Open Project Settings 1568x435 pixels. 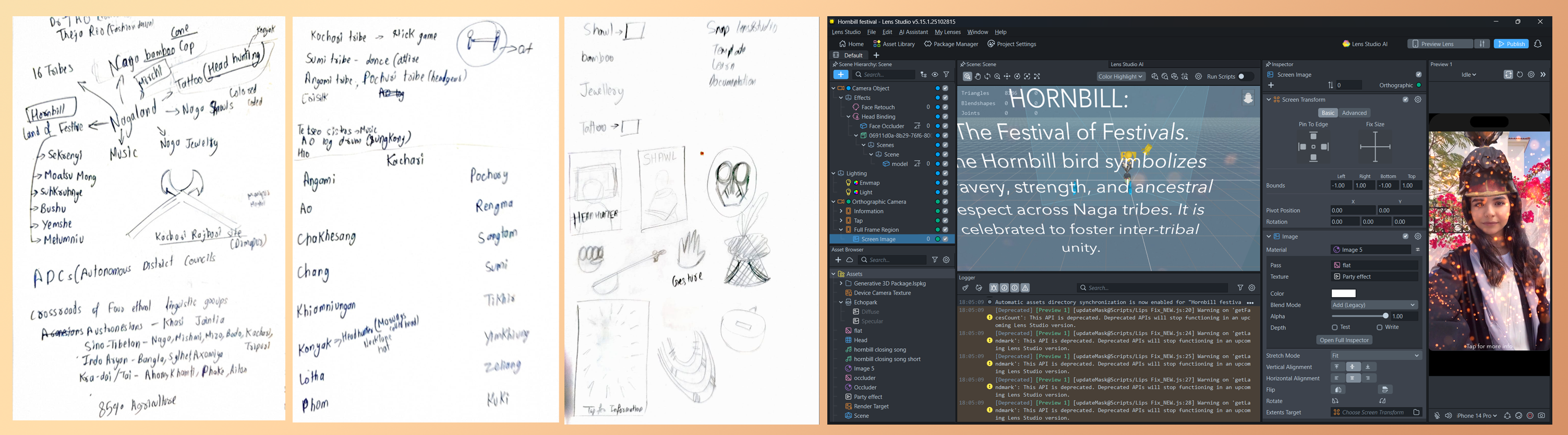(x=1011, y=44)
